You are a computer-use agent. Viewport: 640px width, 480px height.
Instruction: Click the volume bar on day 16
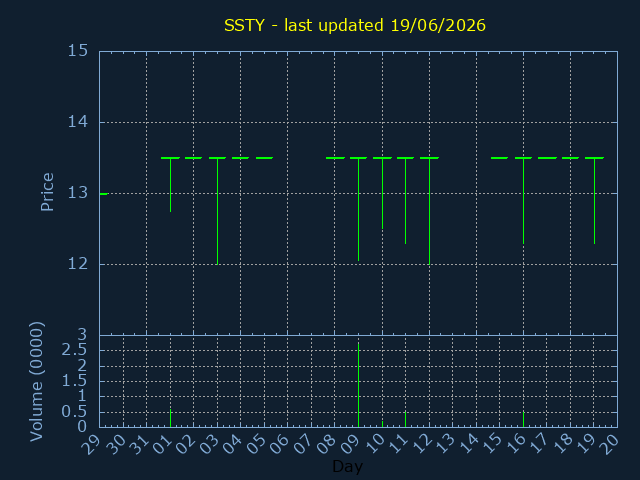524,420
